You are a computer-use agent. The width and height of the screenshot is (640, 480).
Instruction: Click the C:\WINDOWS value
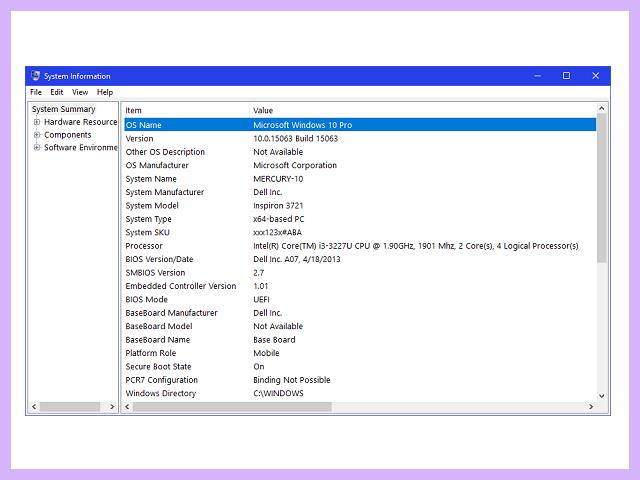click(278, 393)
